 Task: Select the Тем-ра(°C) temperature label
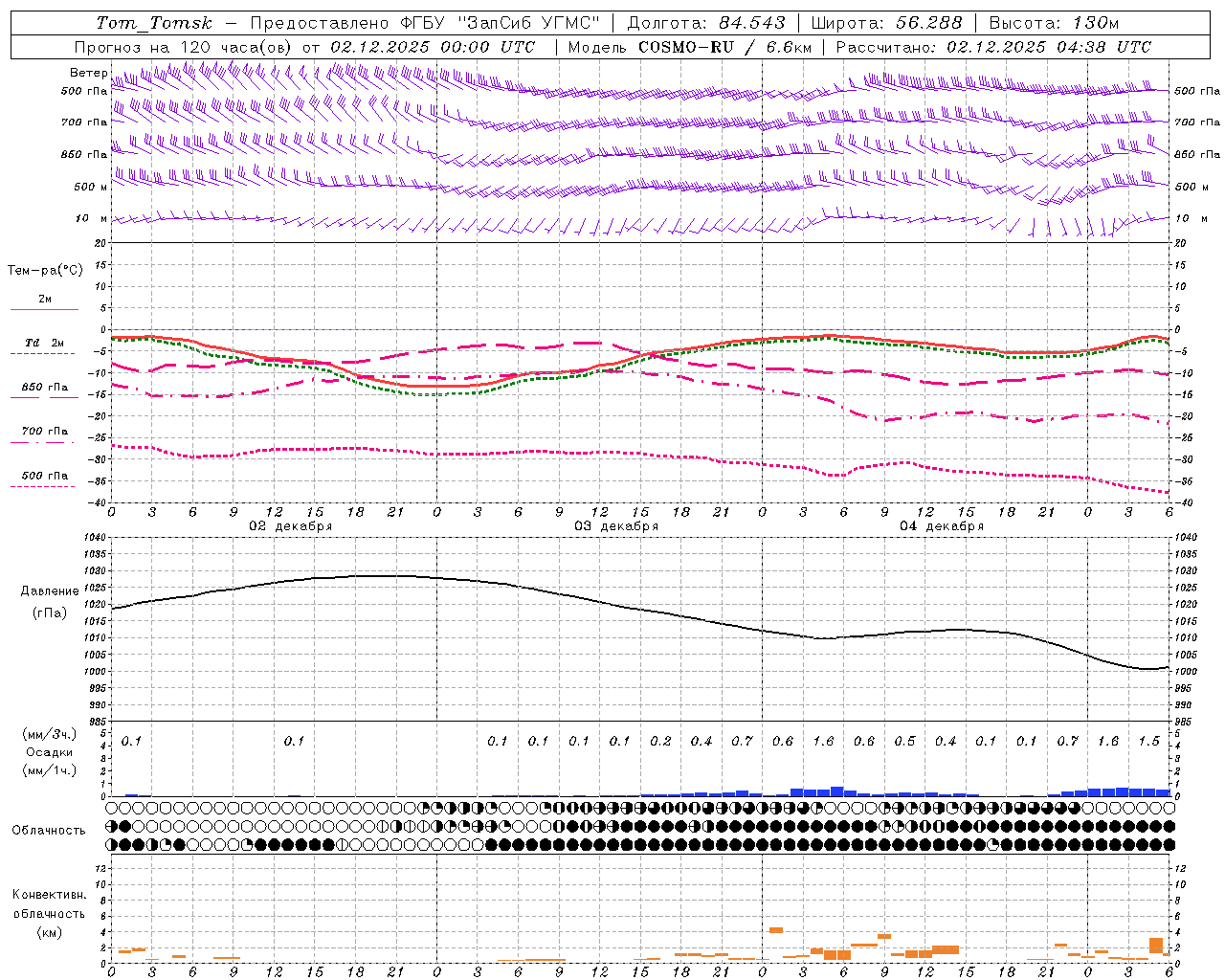(45, 271)
